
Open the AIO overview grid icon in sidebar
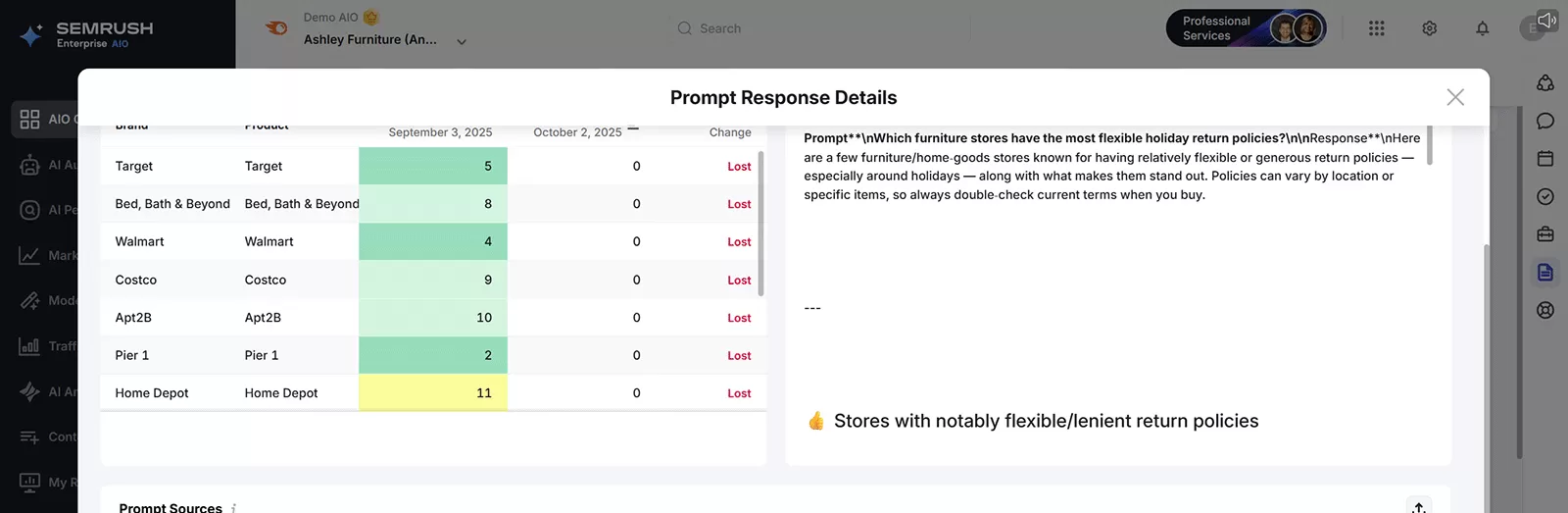(30, 119)
